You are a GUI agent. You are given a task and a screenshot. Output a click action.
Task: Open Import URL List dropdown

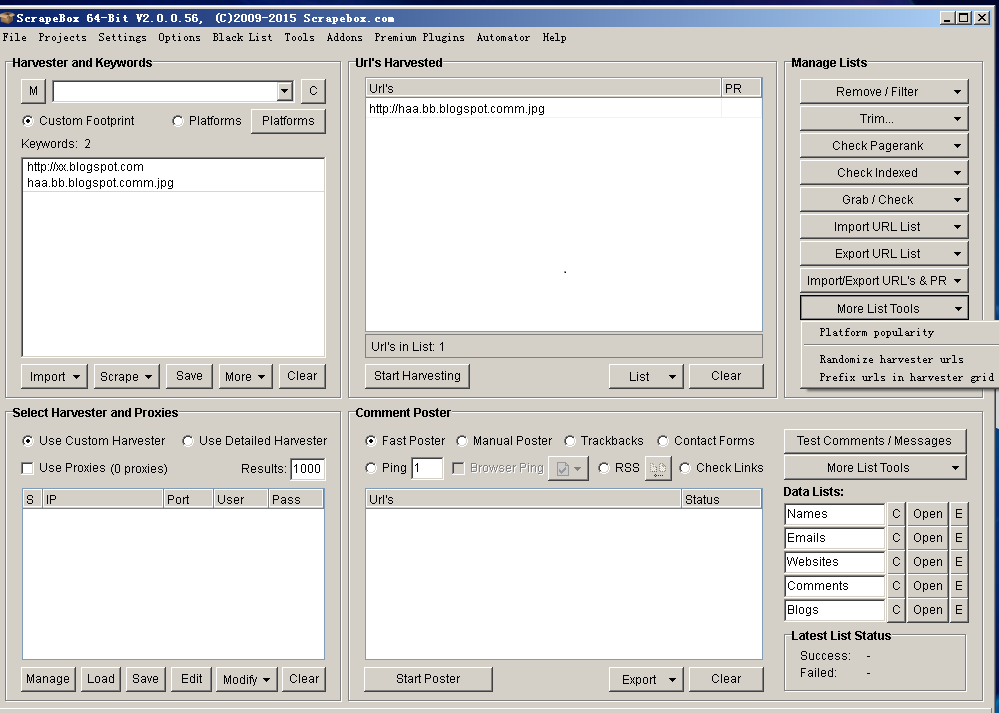(884, 227)
